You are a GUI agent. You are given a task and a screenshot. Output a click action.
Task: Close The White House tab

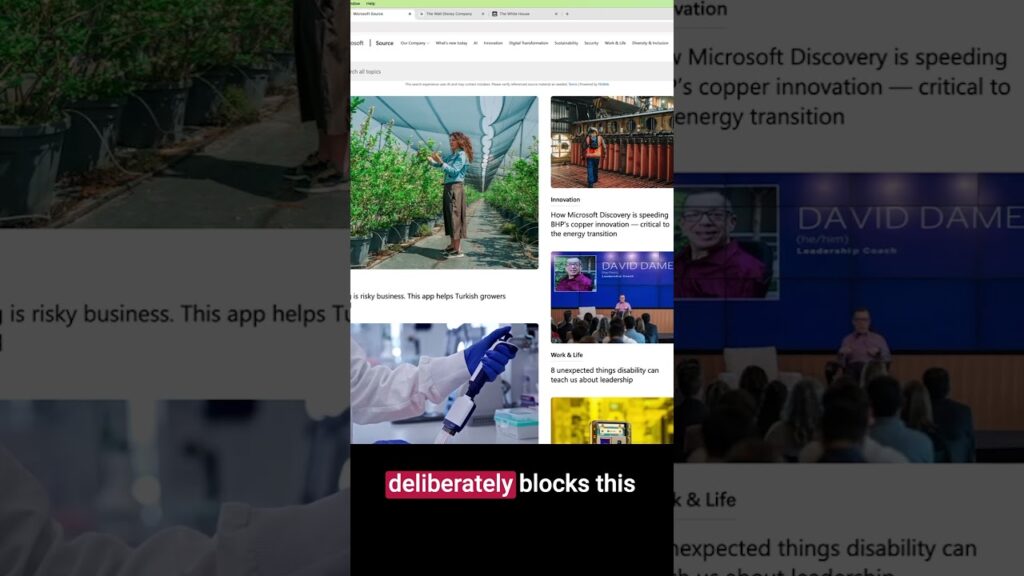pos(556,14)
